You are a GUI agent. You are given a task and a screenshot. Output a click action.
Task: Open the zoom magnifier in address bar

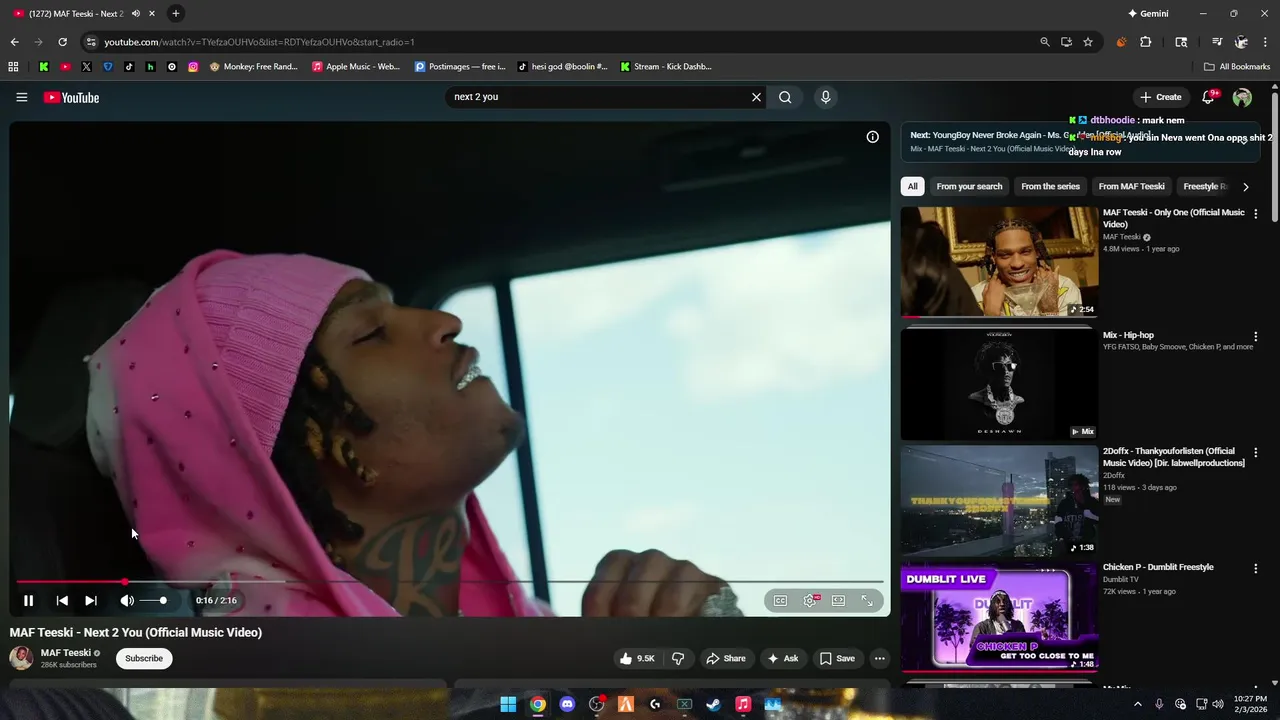tap(1045, 42)
